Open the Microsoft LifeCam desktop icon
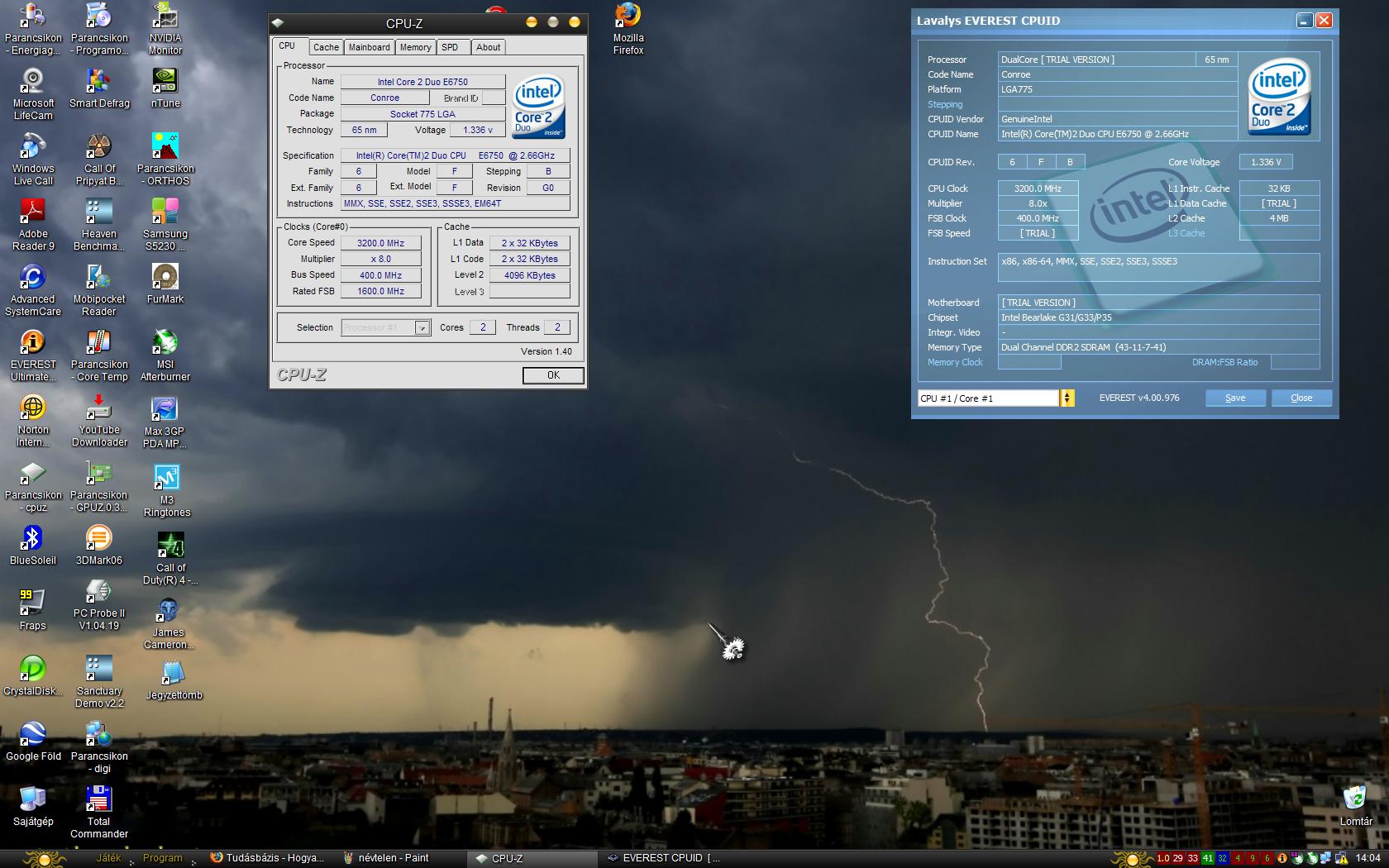The width and height of the screenshot is (1389, 868). point(33,93)
